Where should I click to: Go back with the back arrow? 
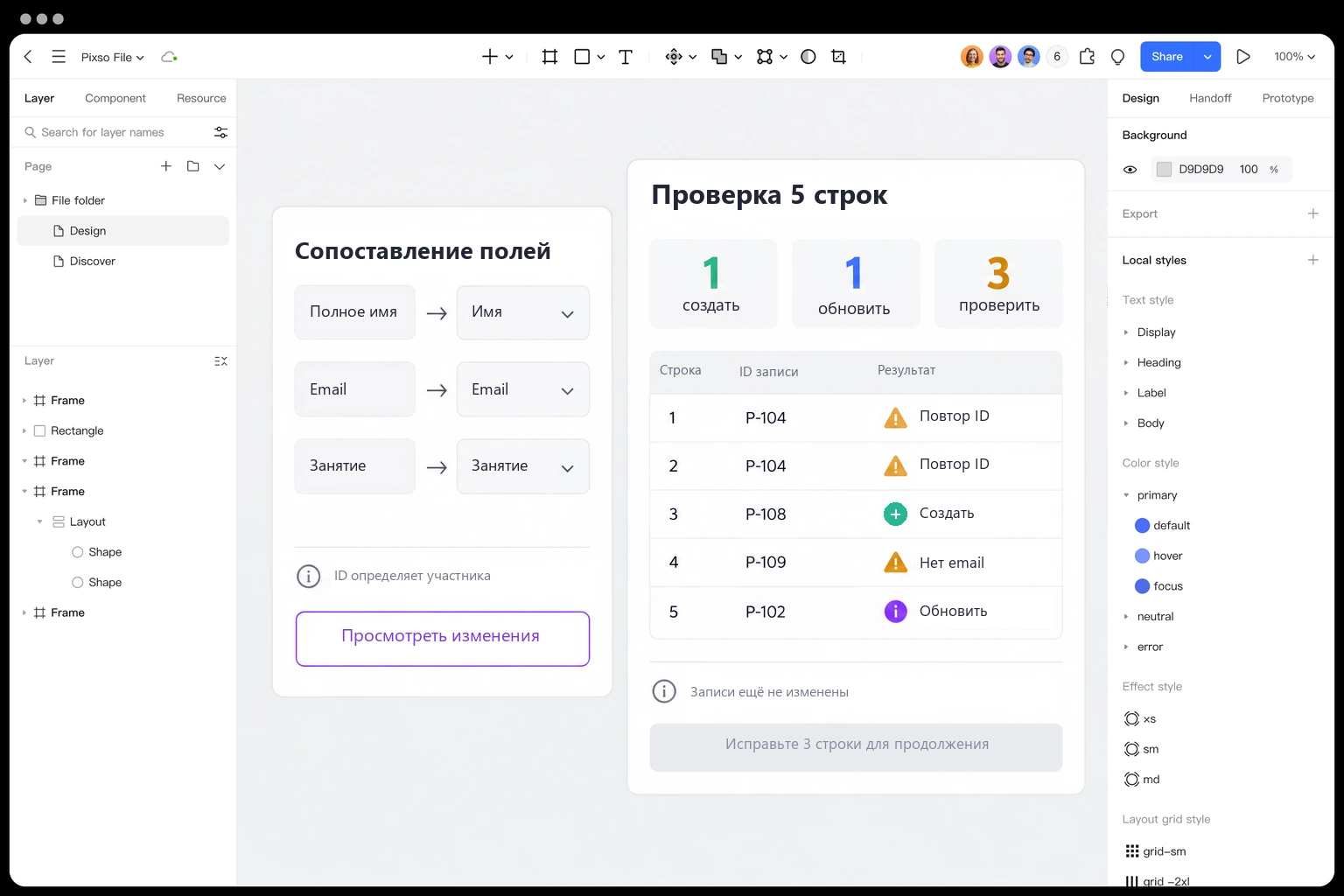(x=28, y=57)
